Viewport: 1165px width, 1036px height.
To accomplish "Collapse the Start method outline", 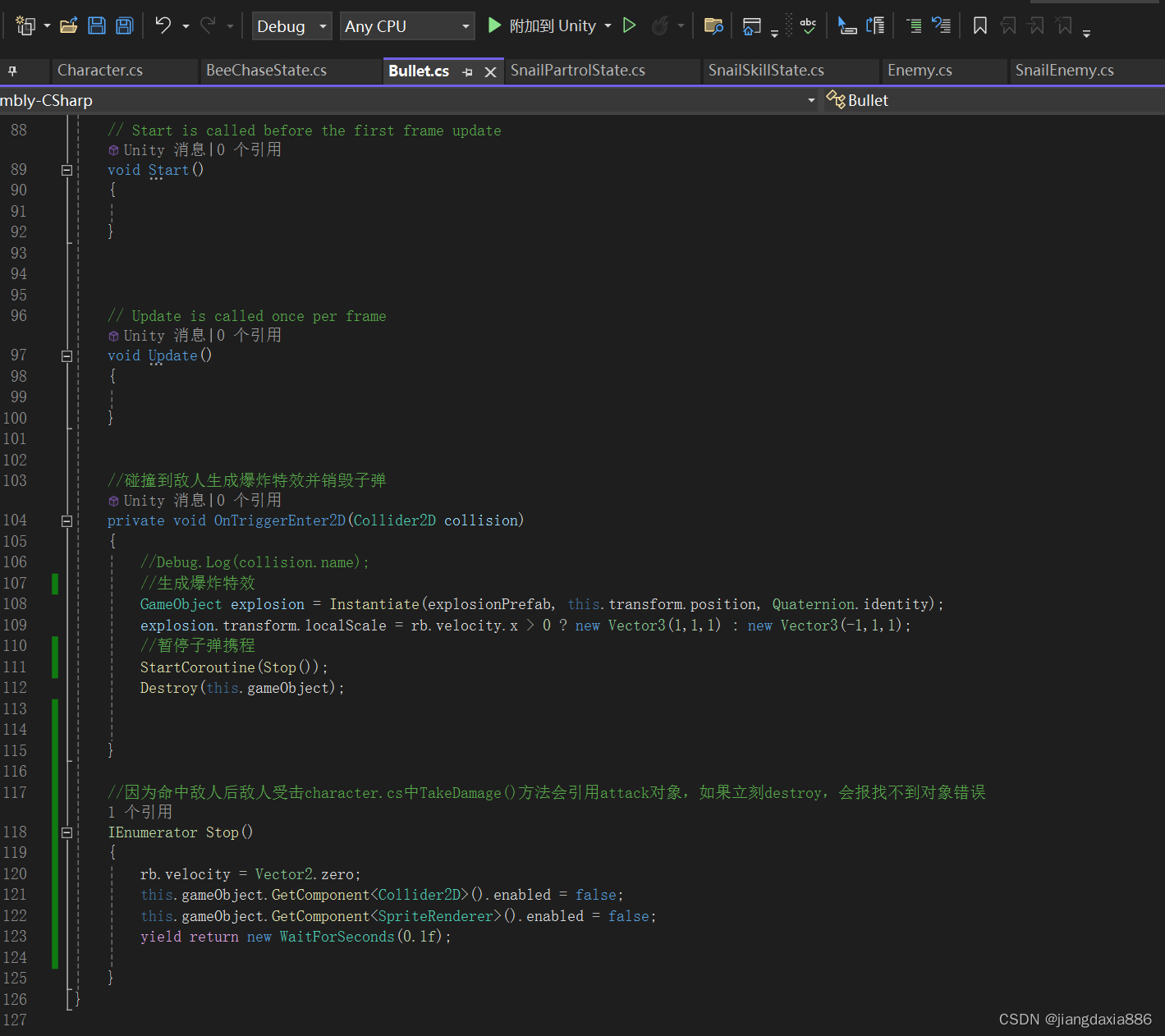I will (x=67, y=171).
